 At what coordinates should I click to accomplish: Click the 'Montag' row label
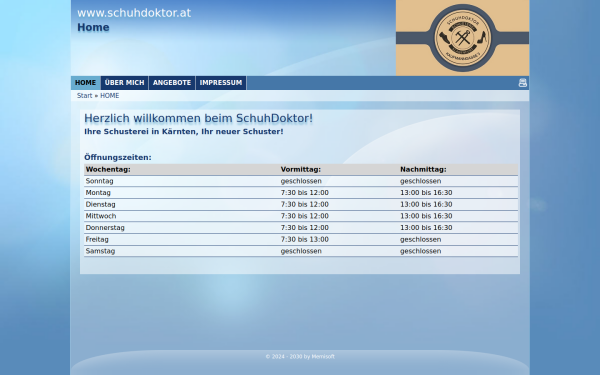click(x=98, y=192)
